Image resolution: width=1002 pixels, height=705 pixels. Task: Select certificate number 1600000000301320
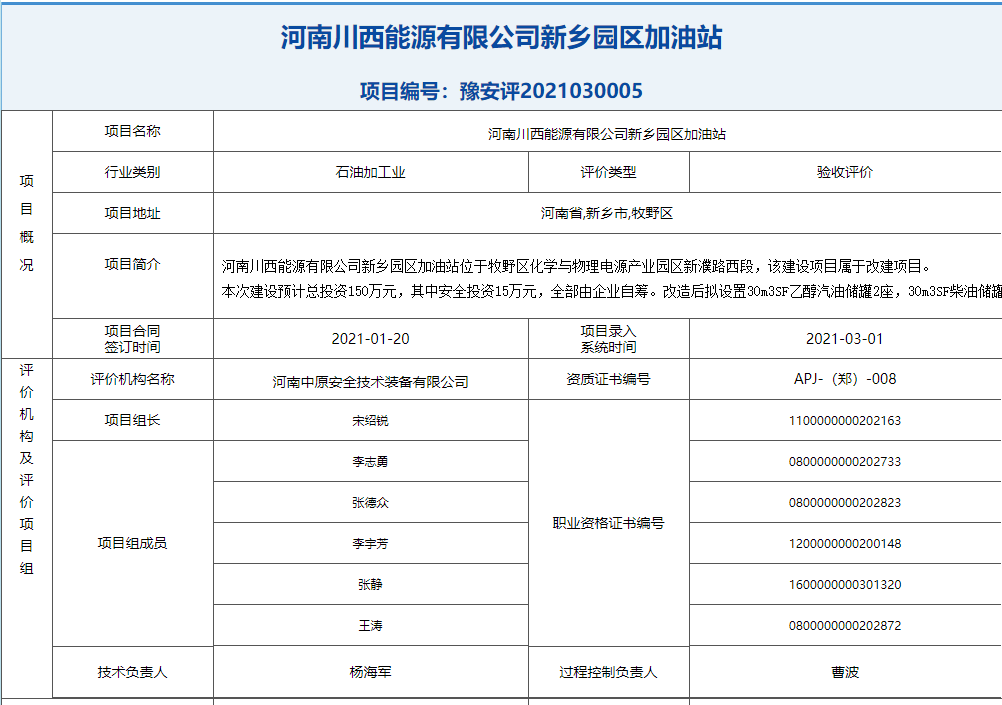[845, 584]
